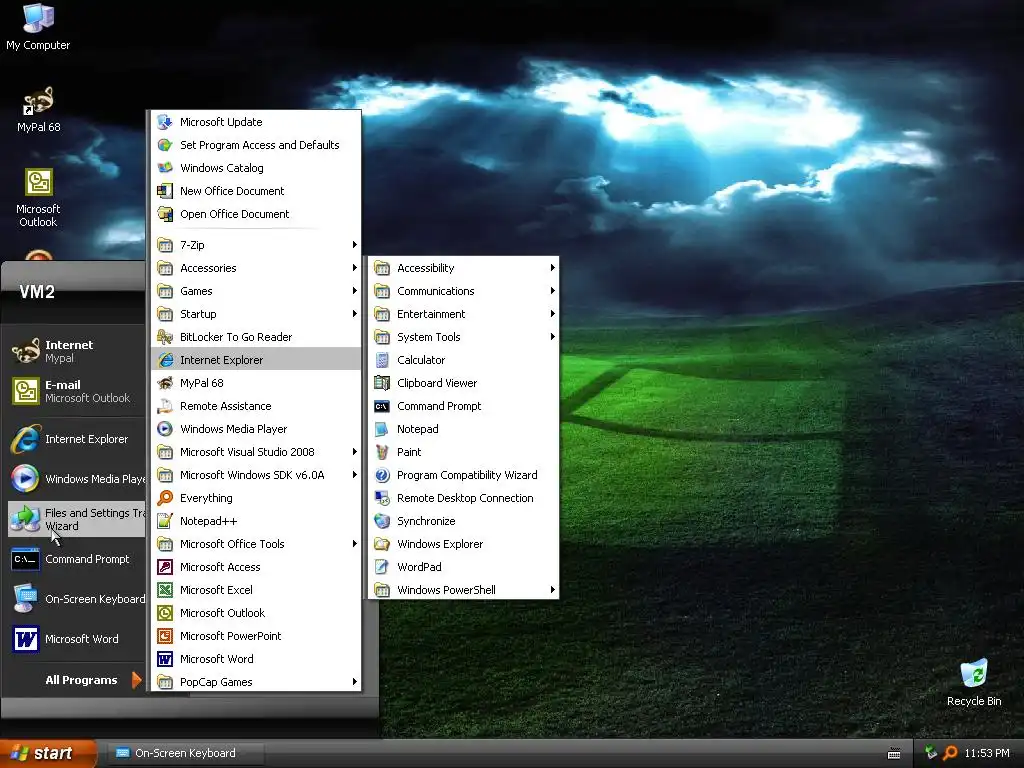1024x768 pixels.
Task: Click the Windows Catalog icon
Action: point(165,168)
